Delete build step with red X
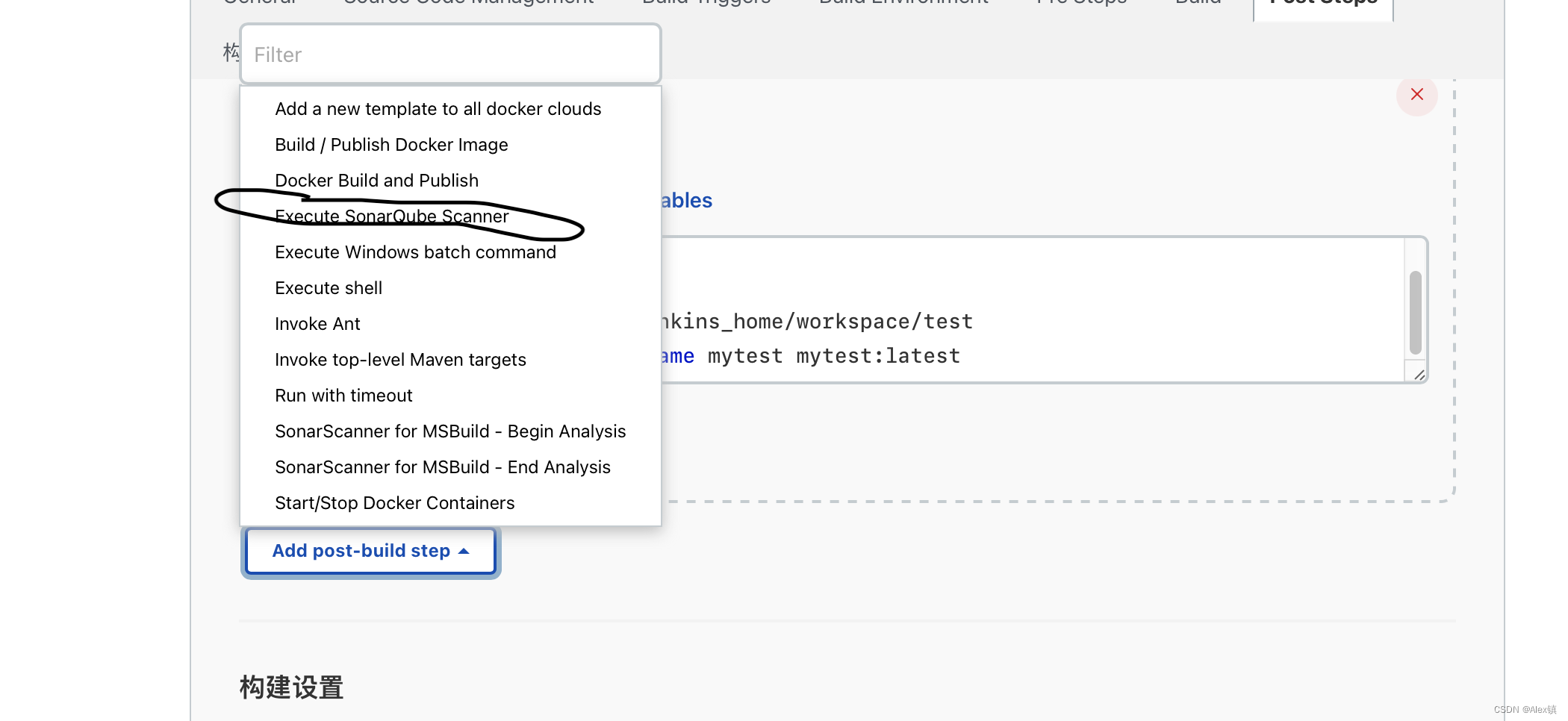The height and width of the screenshot is (721, 1568). click(1416, 95)
